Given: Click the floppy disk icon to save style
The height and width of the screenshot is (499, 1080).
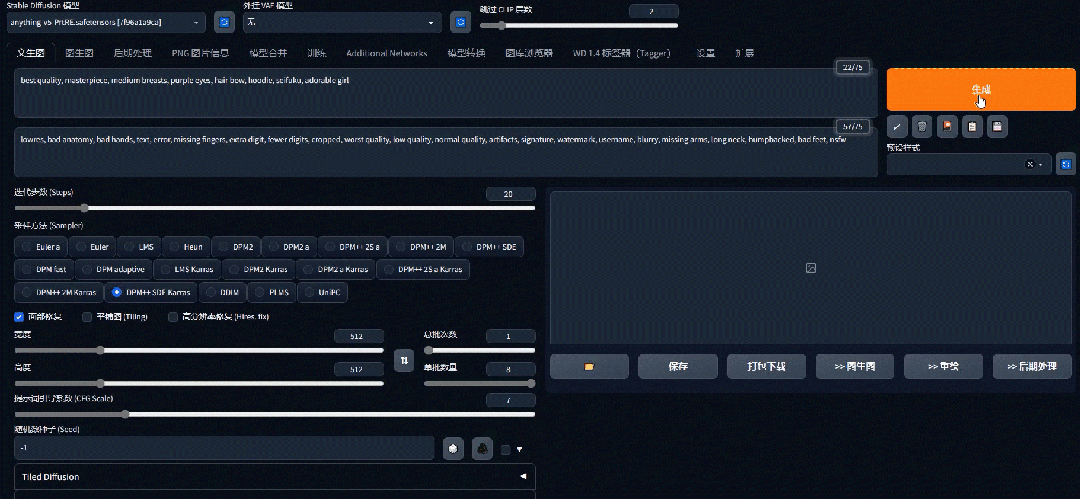Looking at the screenshot, I should tap(997, 126).
